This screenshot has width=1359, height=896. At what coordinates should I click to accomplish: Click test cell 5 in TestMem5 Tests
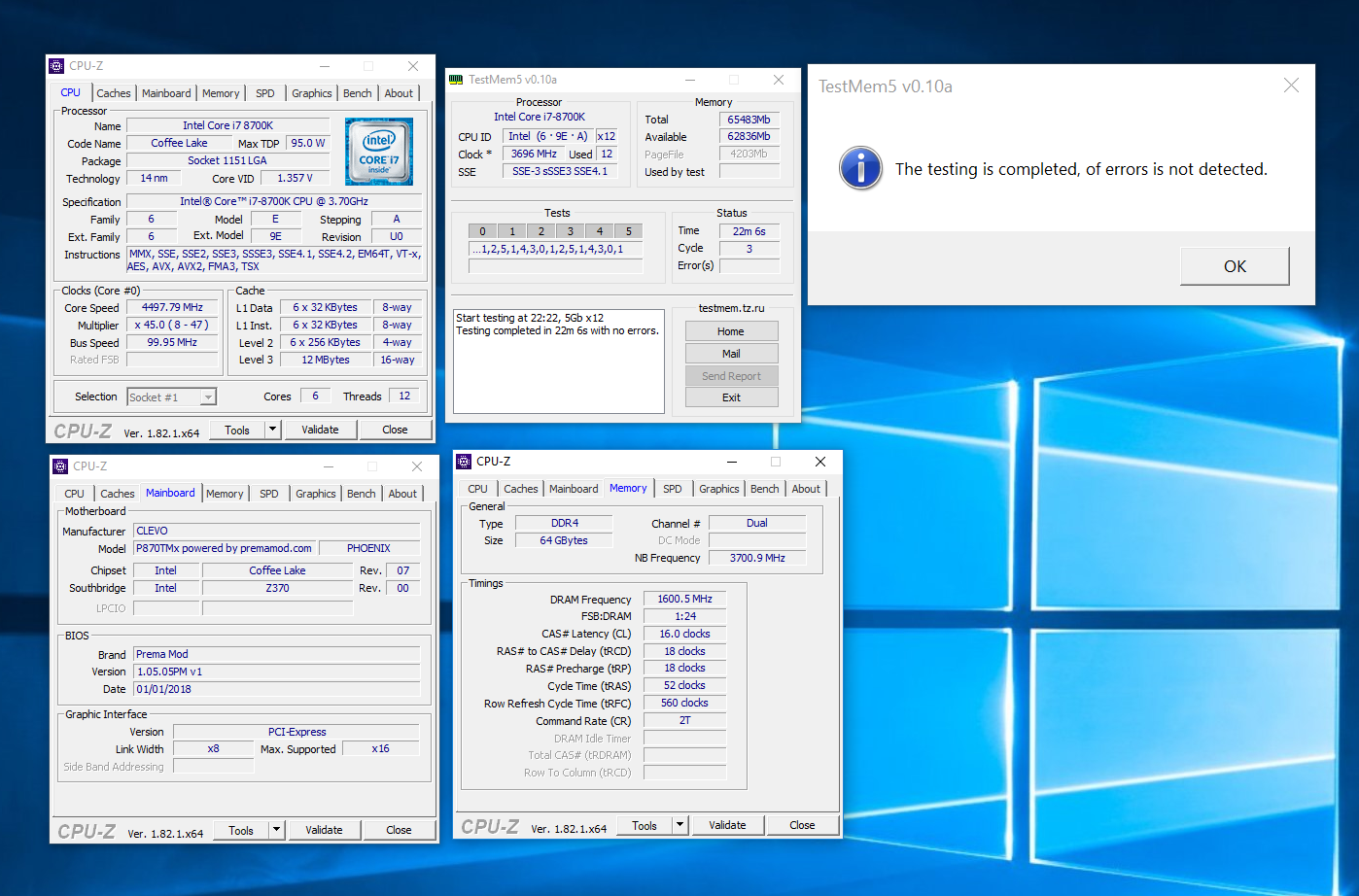[x=629, y=231]
